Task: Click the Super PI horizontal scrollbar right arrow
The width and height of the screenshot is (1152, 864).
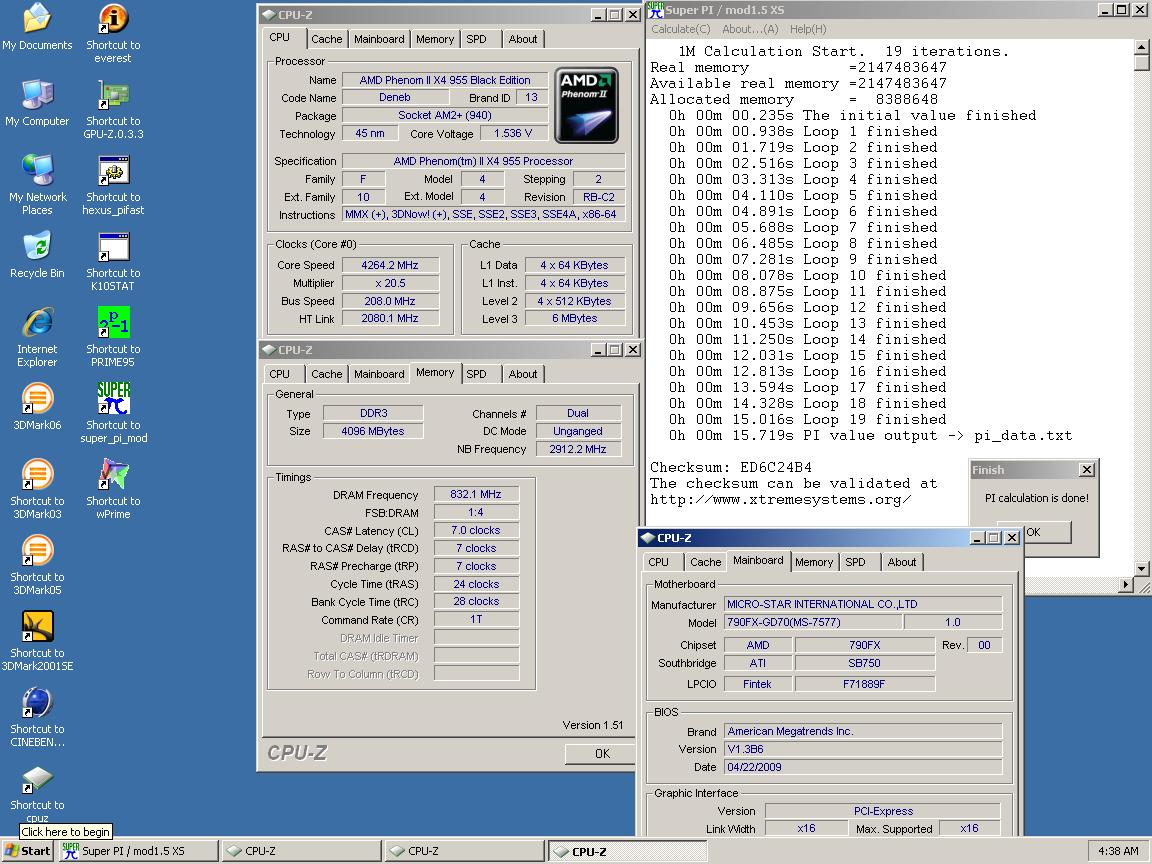Action: 1126,585
